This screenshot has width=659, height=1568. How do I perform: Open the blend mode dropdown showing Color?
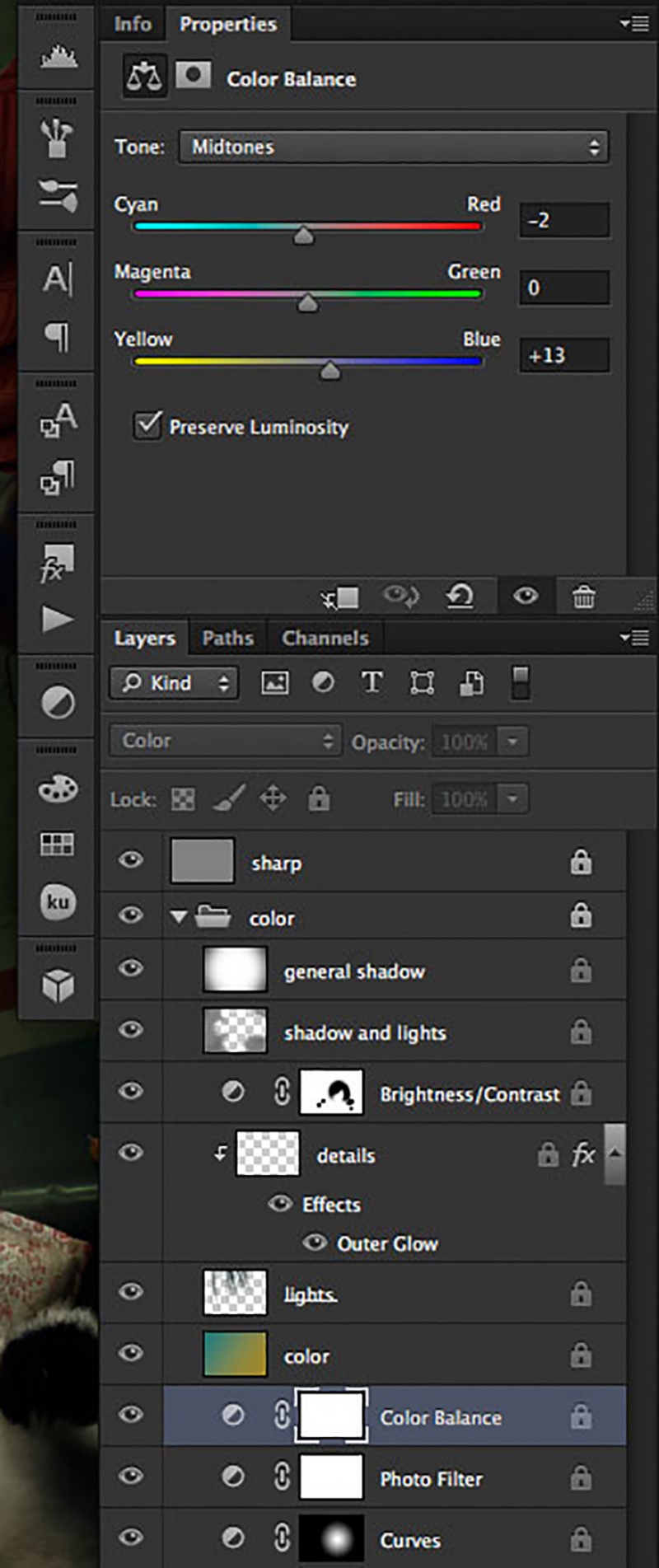tap(225, 741)
